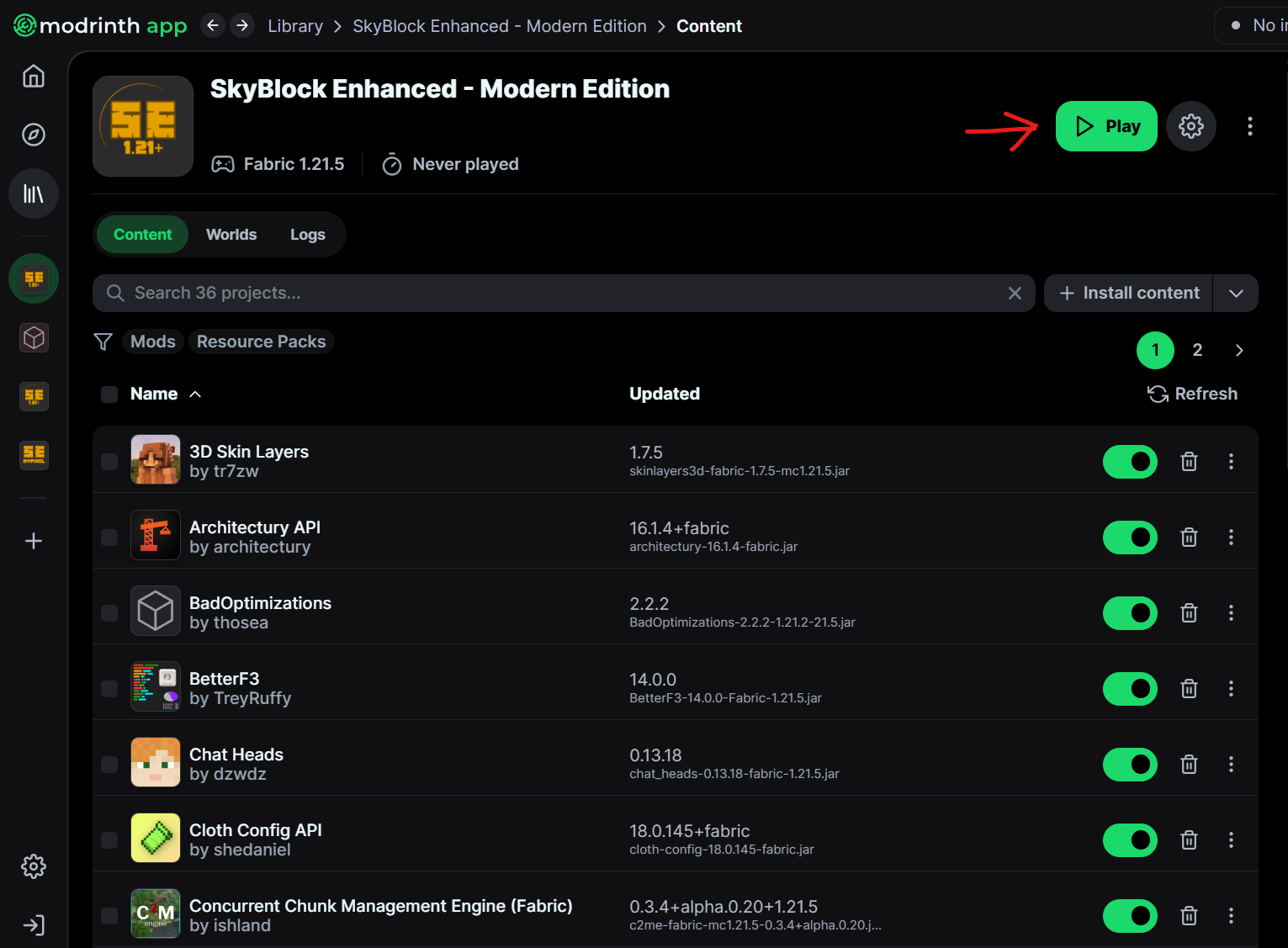Click the Updated column header
The height and width of the screenshot is (948, 1288).
(x=665, y=394)
